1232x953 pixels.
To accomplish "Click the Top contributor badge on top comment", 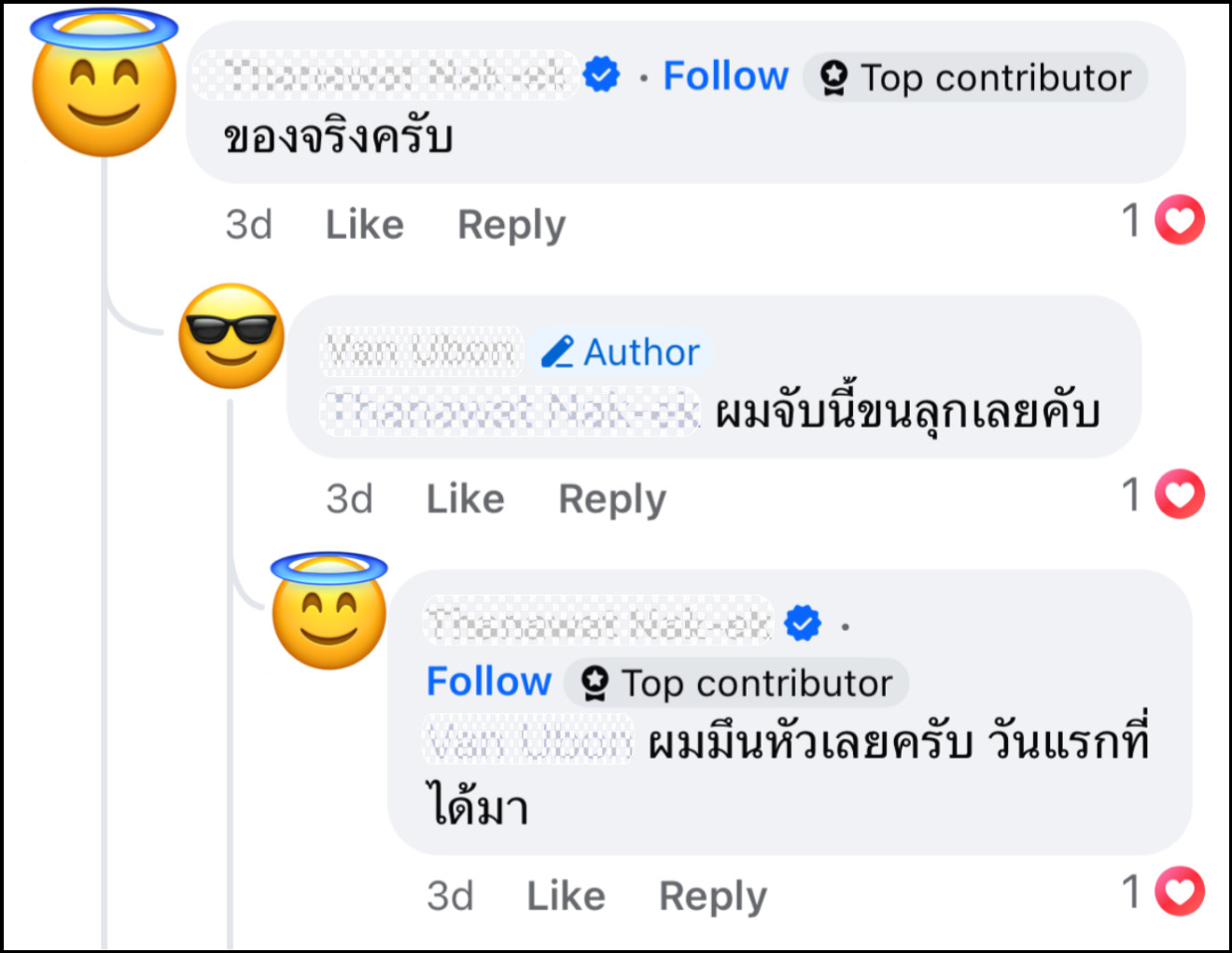I will point(976,77).
